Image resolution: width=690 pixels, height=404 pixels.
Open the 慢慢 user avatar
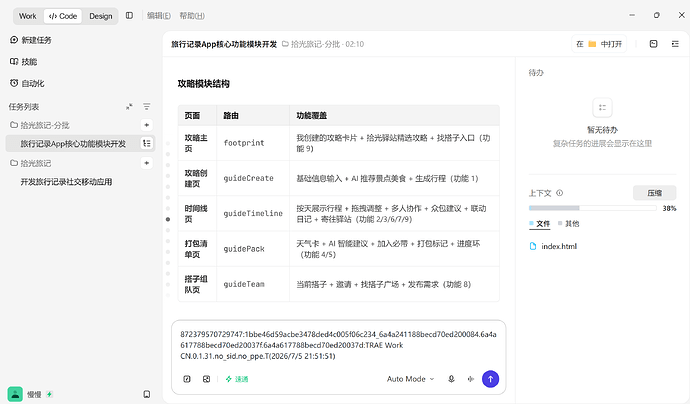[x=15, y=394]
